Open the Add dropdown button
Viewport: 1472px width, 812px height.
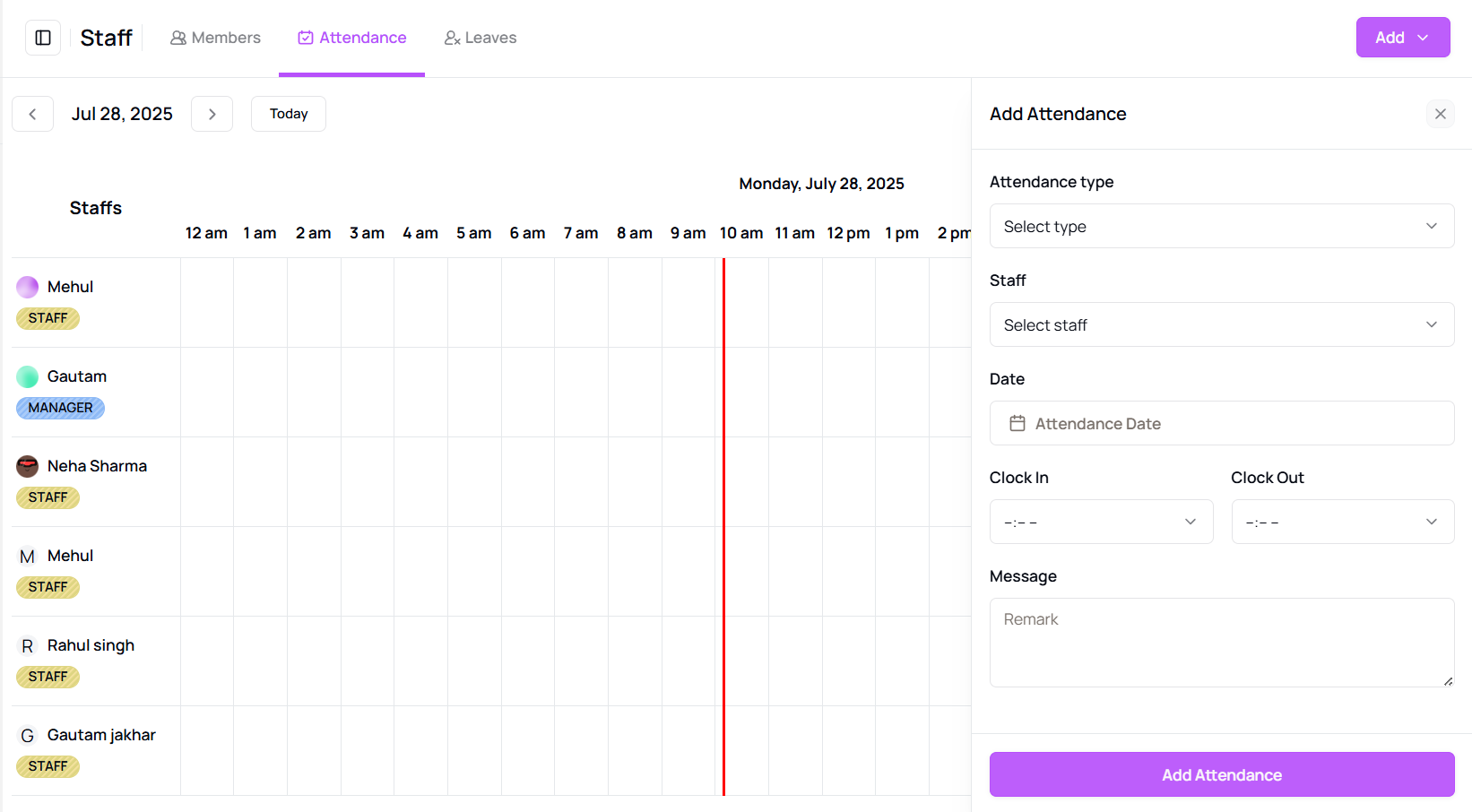click(1402, 38)
